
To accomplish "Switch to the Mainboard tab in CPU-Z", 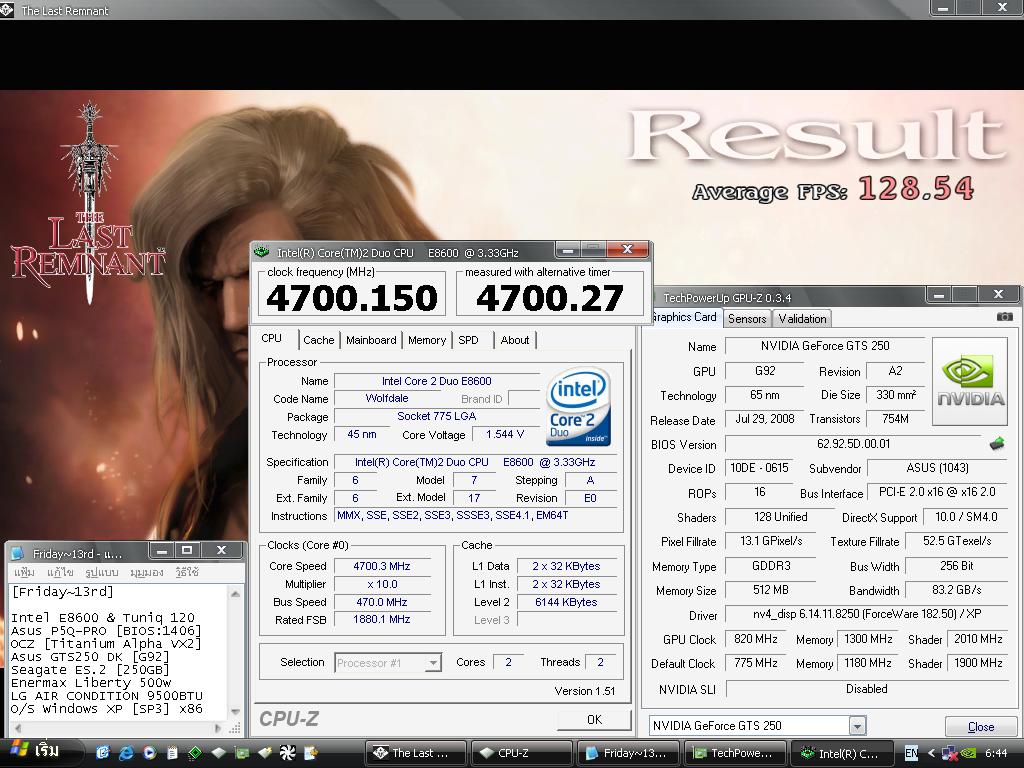I will 371,340.
